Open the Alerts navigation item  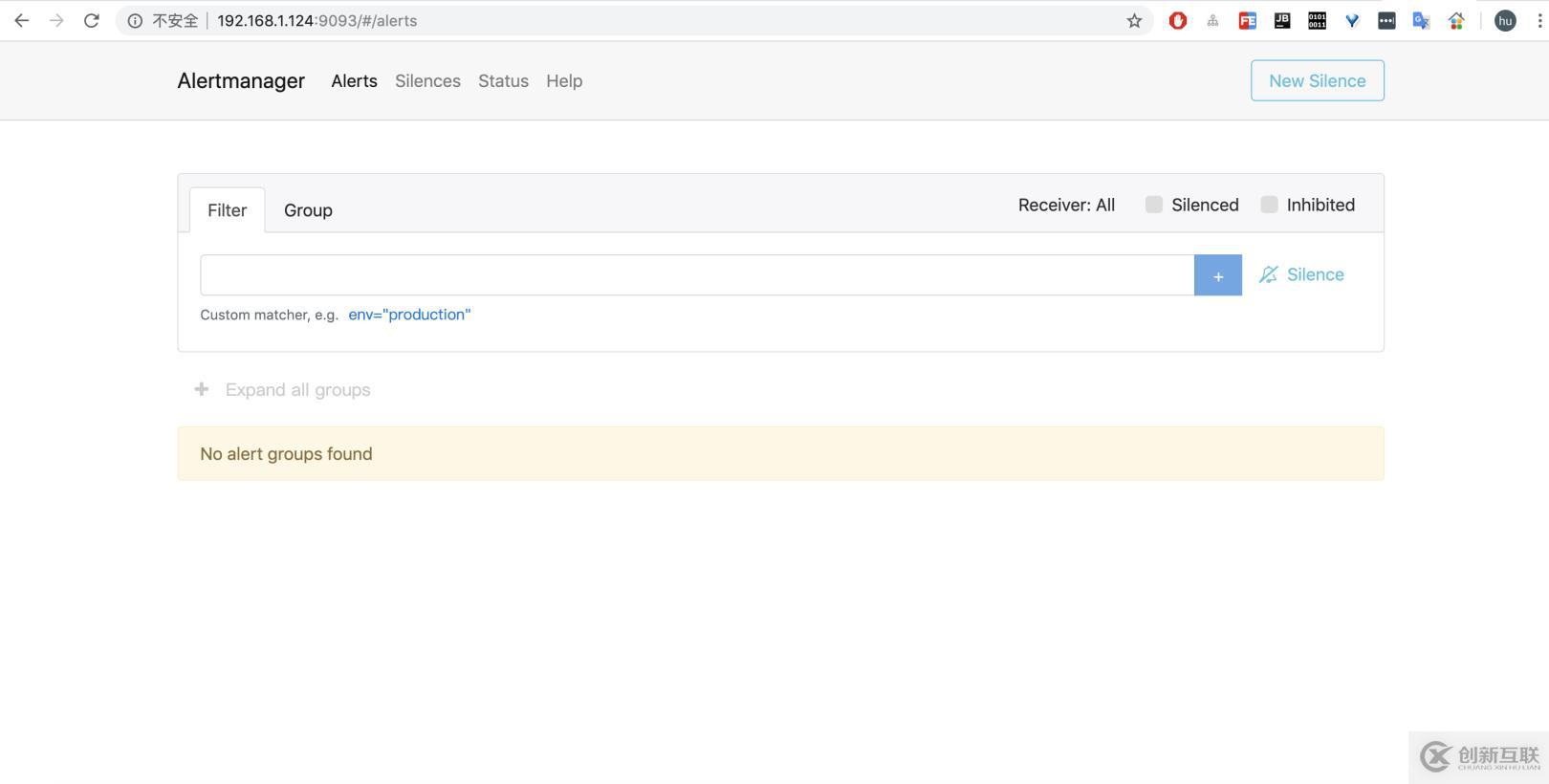[354, 81]
